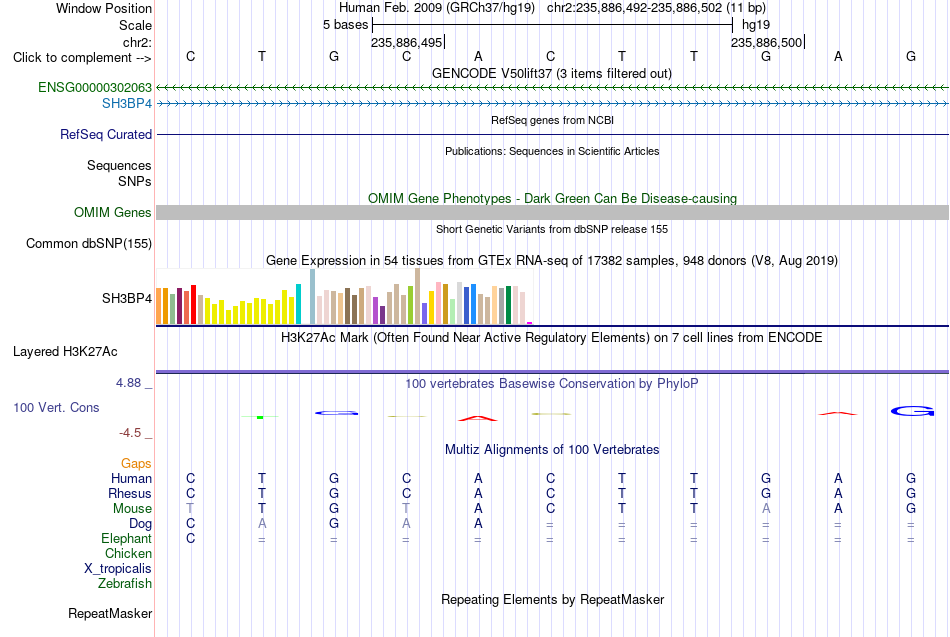This screenshot has height=637, width=950.
Task: Select the 235,886,500 ruler coordinate
Action: click(766, 42)
